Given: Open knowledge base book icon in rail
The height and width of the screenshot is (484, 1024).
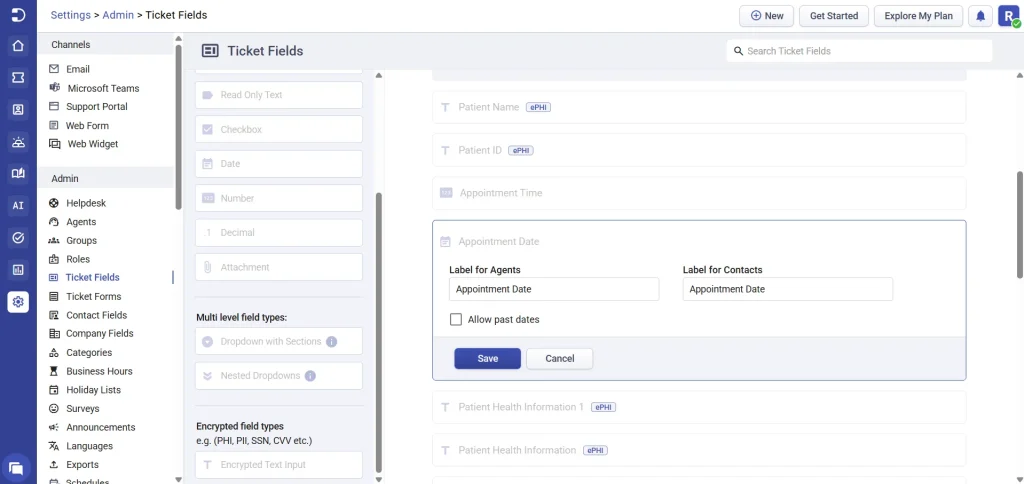Looking at the screenshot, I should click(x=18, y=173).
